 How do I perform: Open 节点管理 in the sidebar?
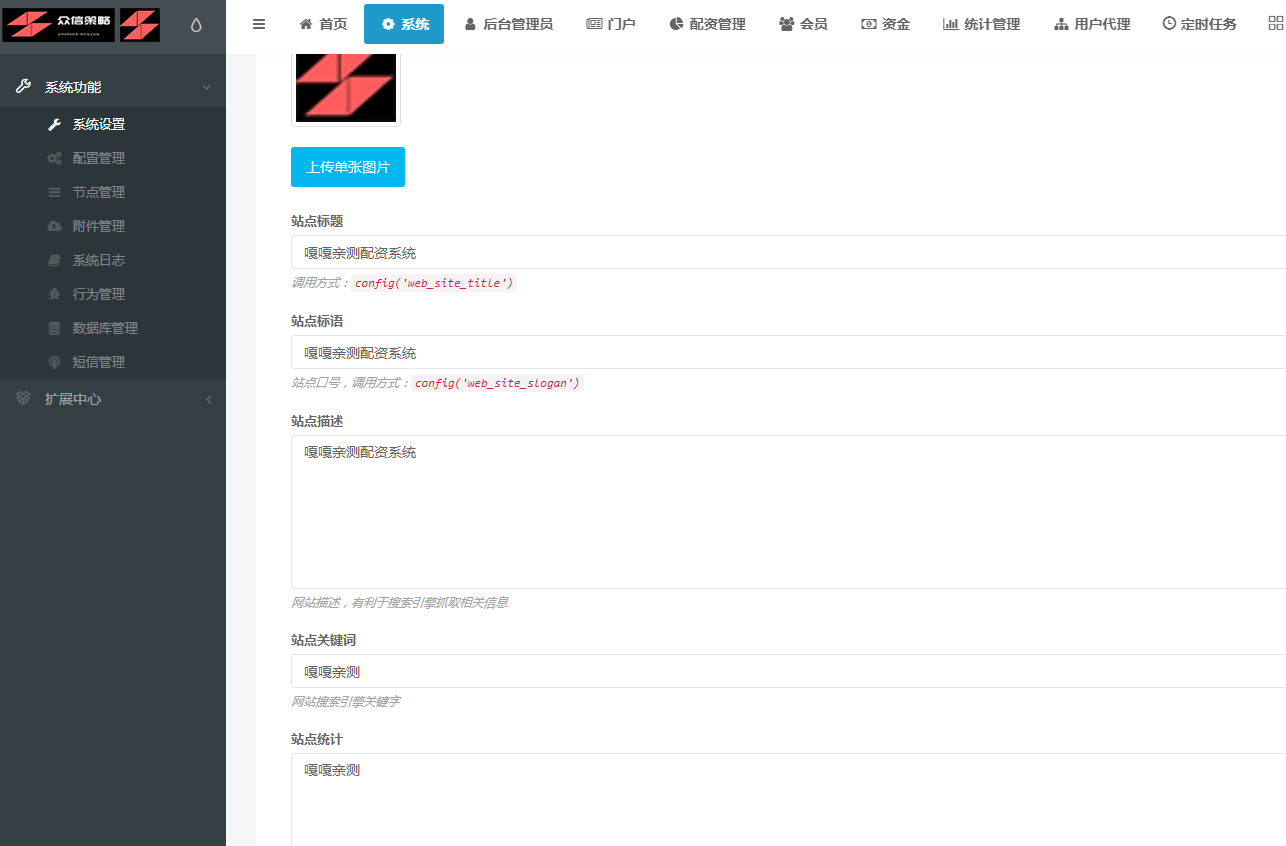[98, 192]
